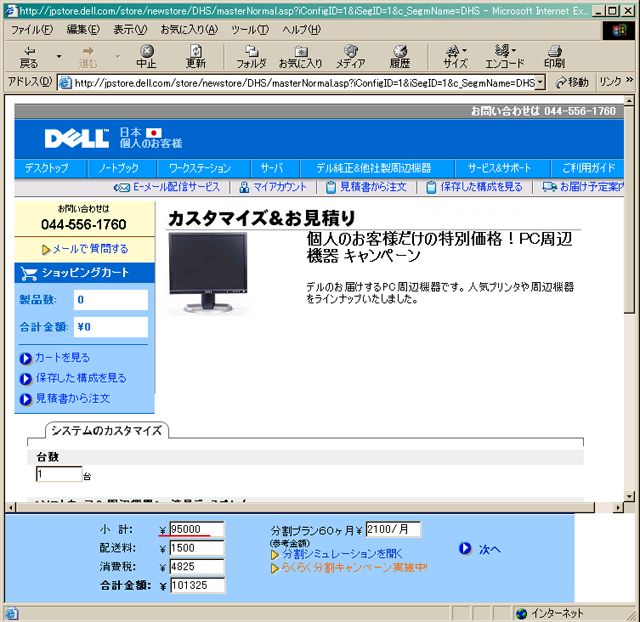Open the address bar dropdown arrow
640x622 pixels.
540,83
